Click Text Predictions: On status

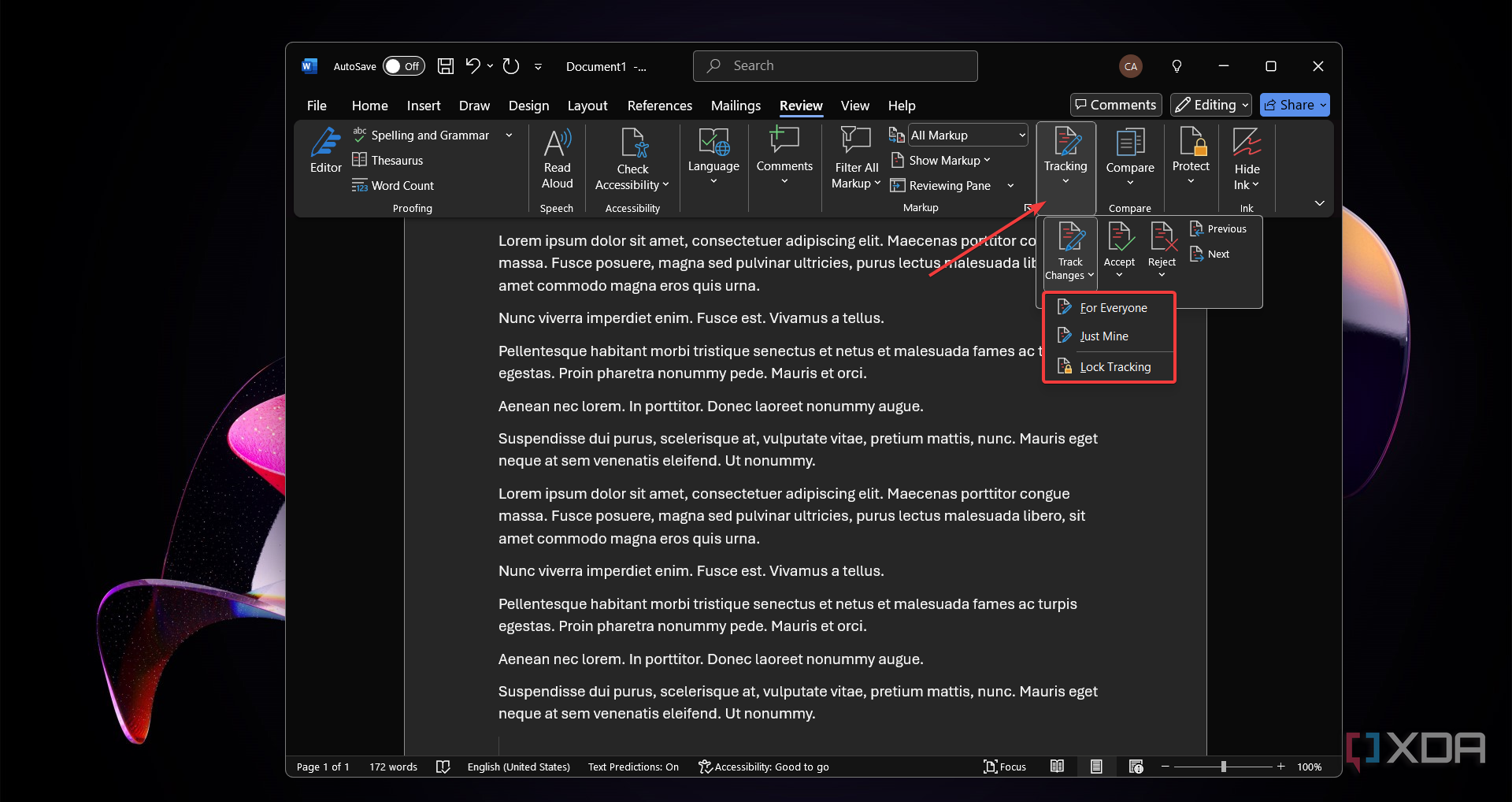[633, 767]
